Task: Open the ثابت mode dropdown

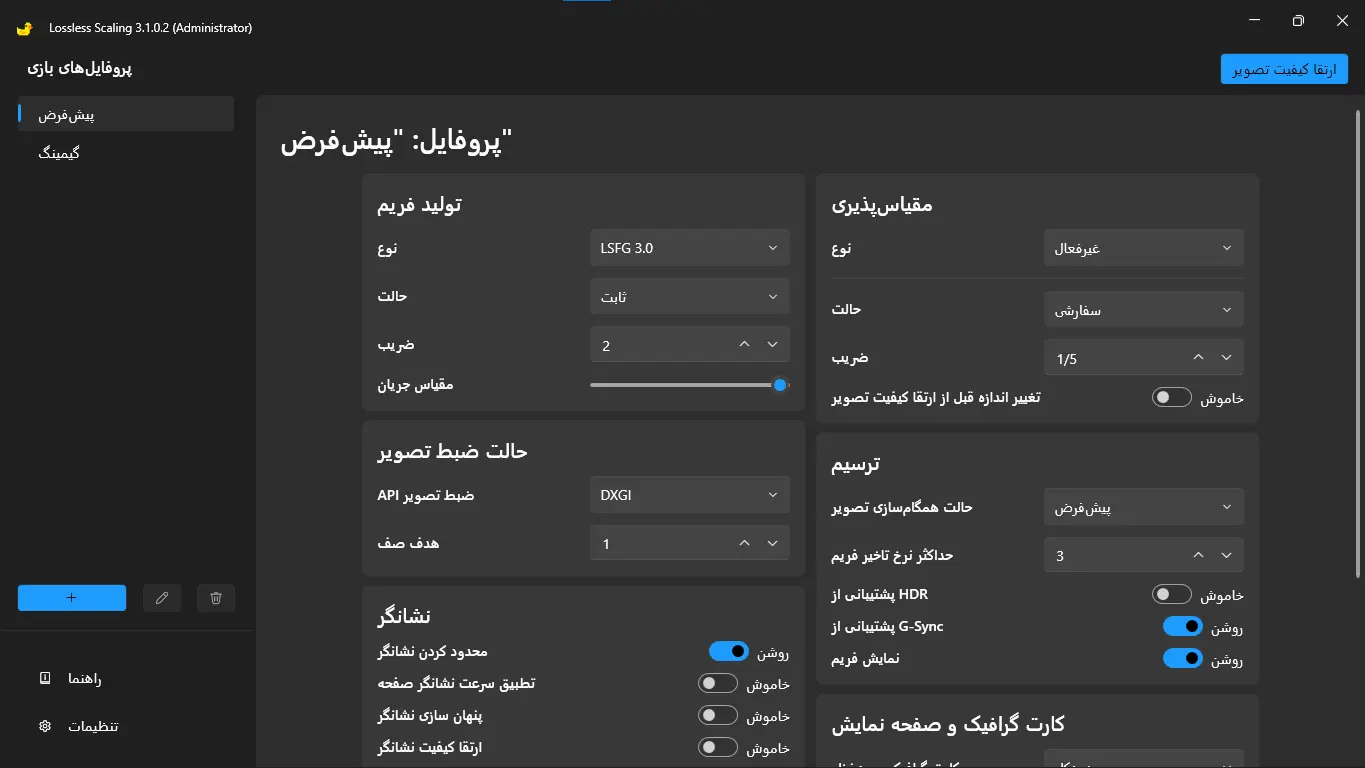Action: point(689,297)
